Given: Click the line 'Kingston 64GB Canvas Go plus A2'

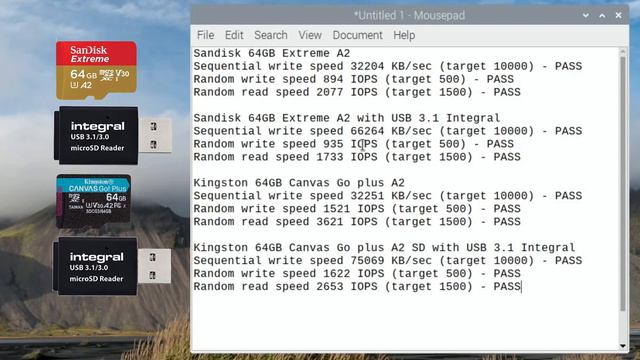Looking at the screenshot, I should click(299, 183).
